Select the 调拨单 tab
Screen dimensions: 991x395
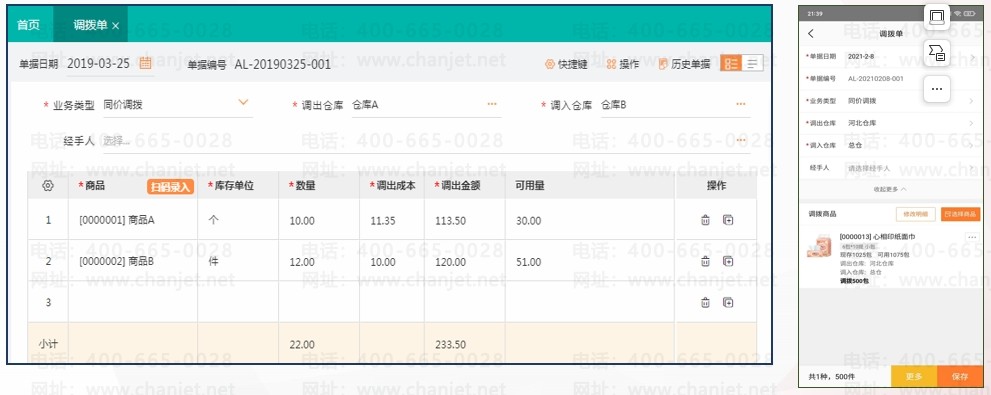point(90,25)
